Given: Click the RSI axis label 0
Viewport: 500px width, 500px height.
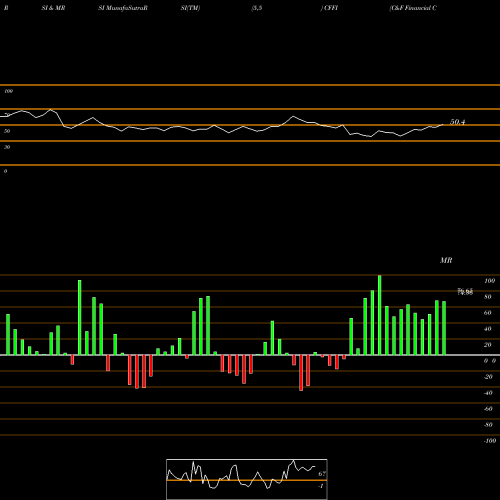Looking at the screenshot, I should [5, 171].
